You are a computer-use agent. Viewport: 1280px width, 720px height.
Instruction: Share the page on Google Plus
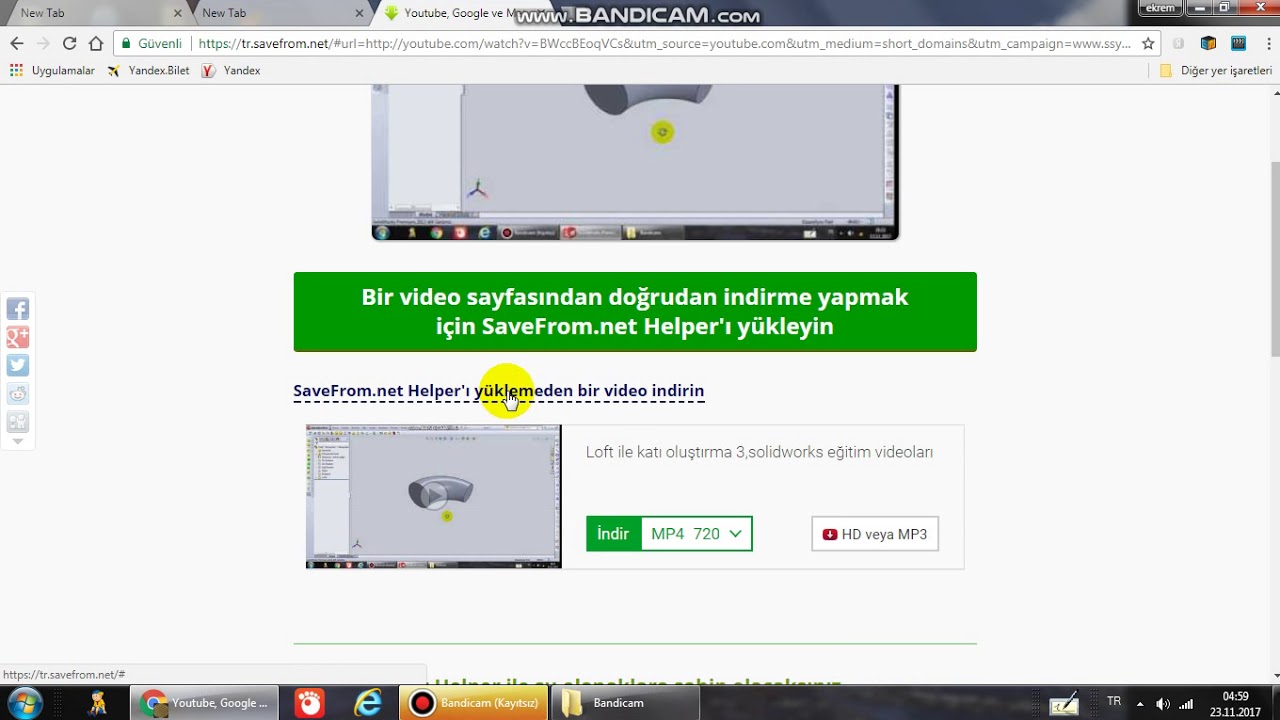pyautogui.click(x=18, y=337)
